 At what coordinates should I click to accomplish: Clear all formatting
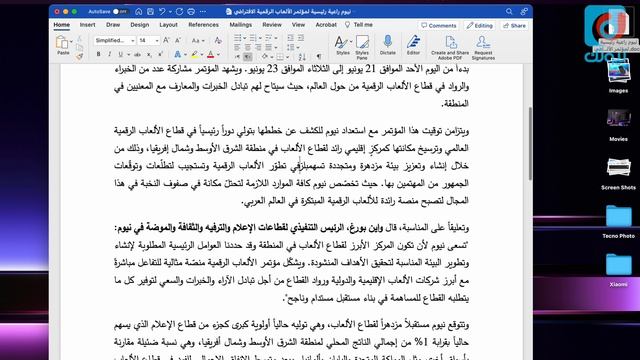[x=218, y=40]
